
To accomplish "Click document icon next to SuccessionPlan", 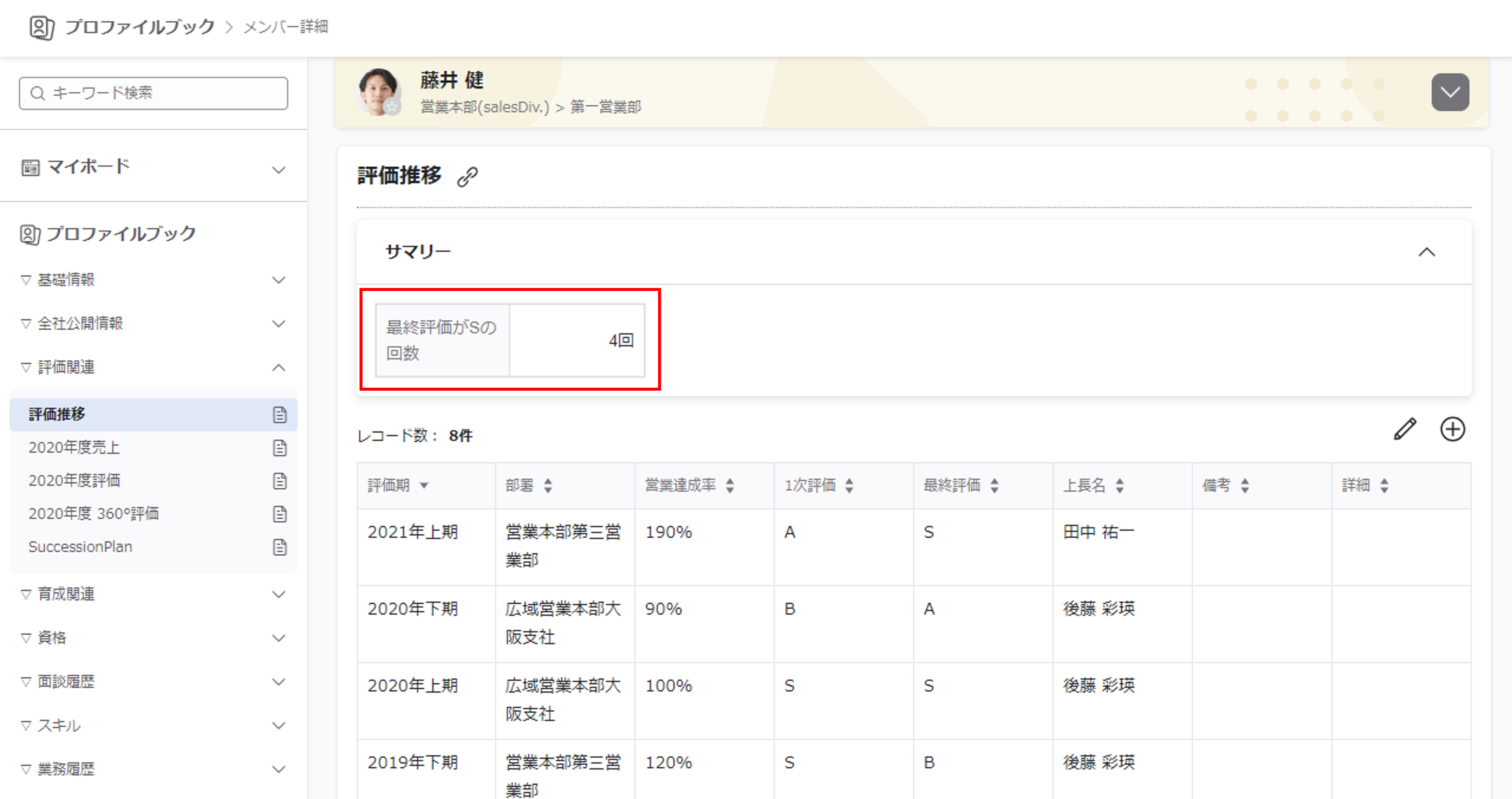I will point(279,547).
